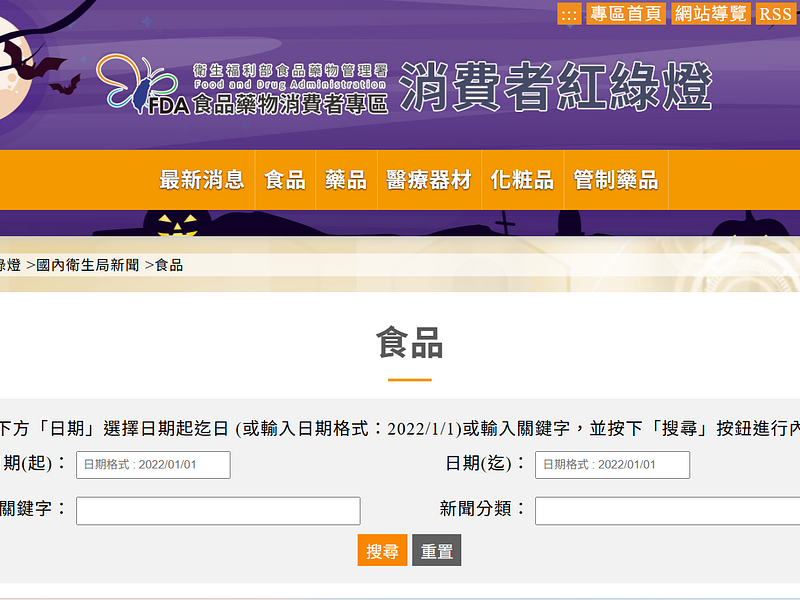Open 網站導覽 site map
The image size is (800, 600).
710,13
